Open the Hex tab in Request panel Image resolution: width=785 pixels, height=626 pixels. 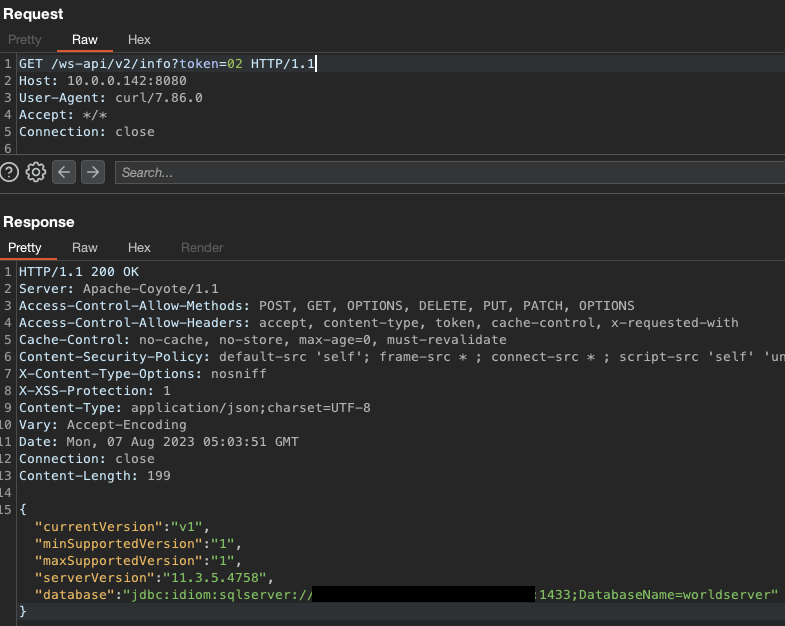[x=139, y=40]
